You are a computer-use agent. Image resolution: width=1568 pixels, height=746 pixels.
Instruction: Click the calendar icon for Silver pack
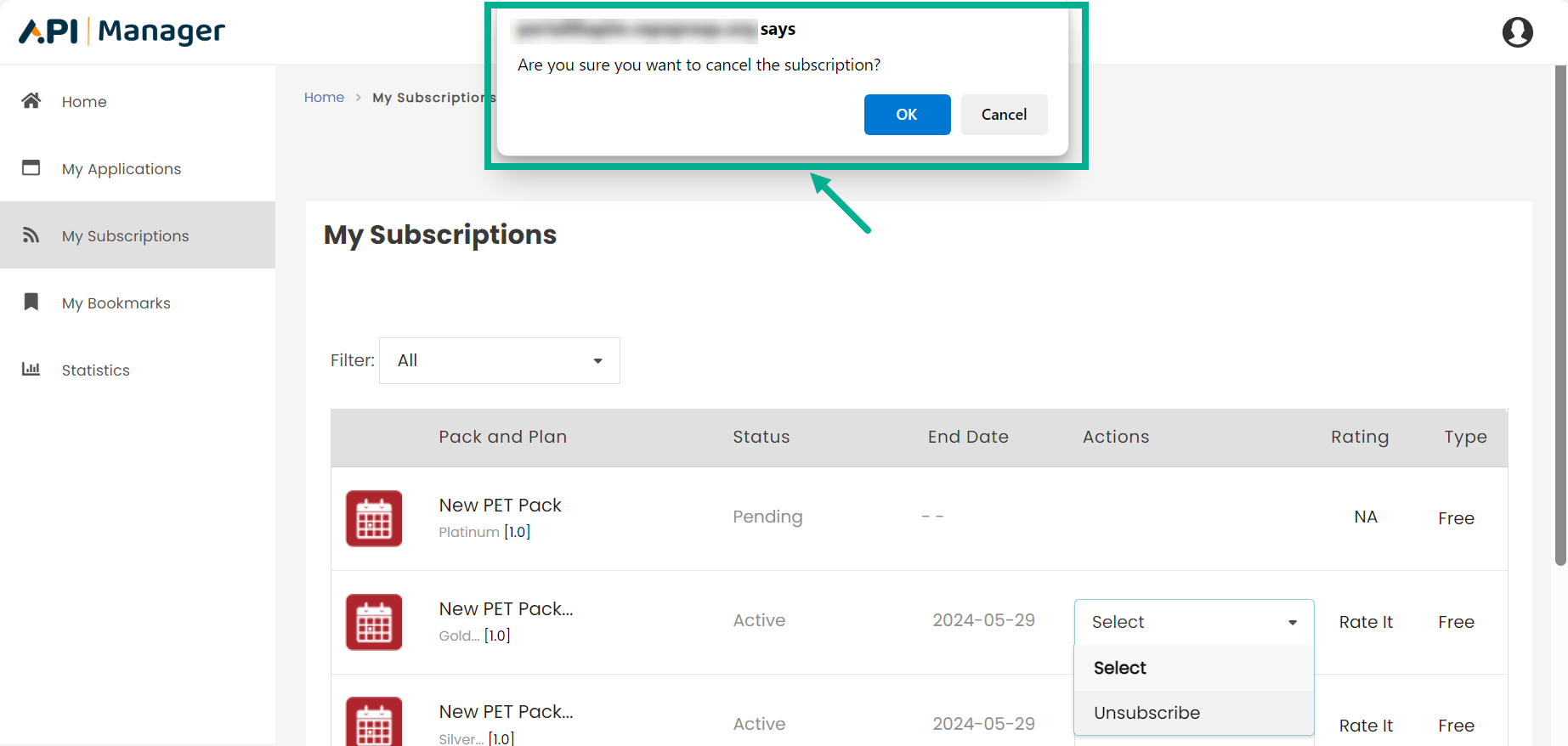(374, 722)
